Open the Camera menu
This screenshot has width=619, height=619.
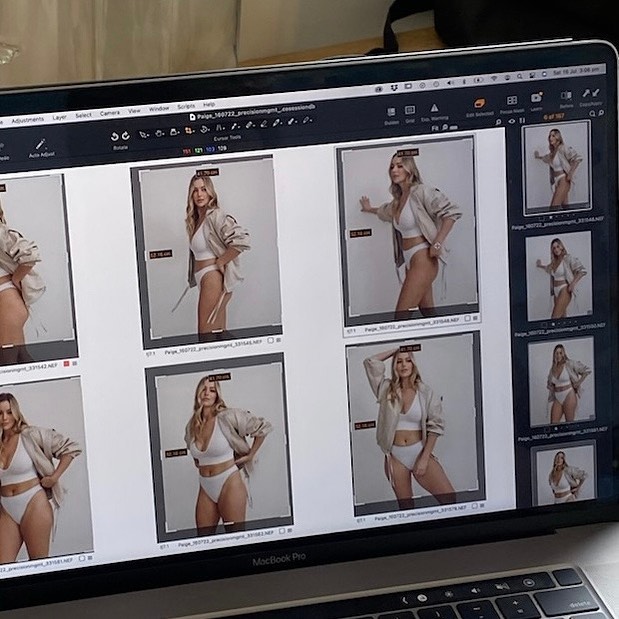(x=110, y=112)
